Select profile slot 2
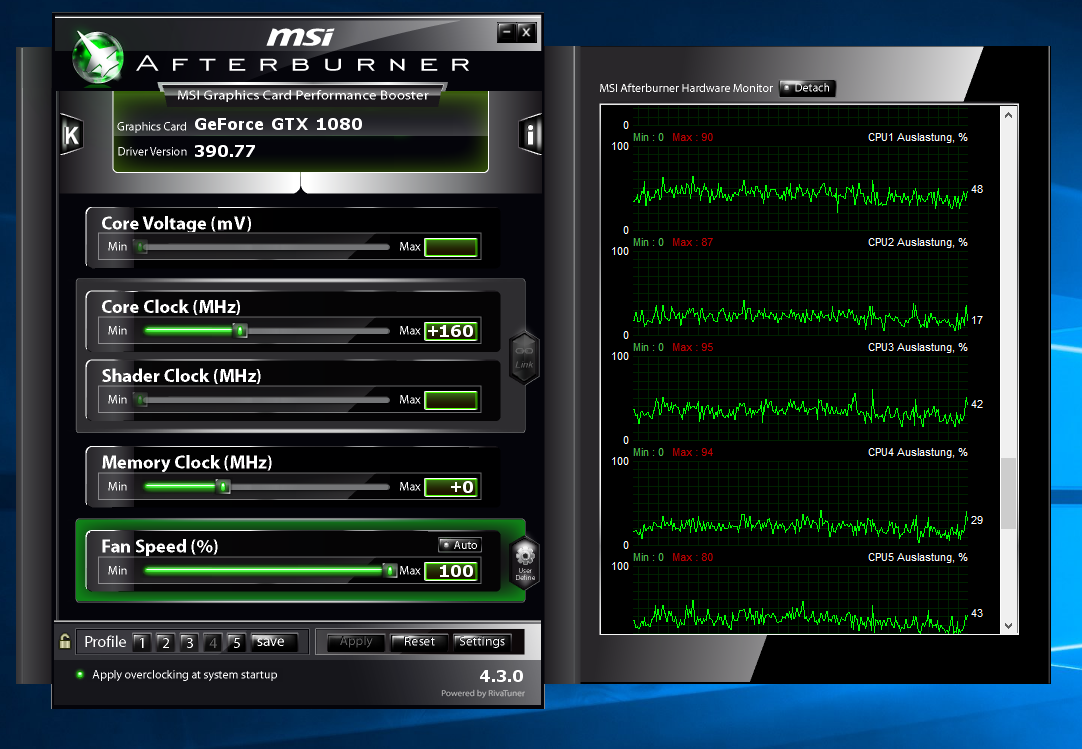The width and height of the screenshot is (1082, 749). (x=166, y=643)
